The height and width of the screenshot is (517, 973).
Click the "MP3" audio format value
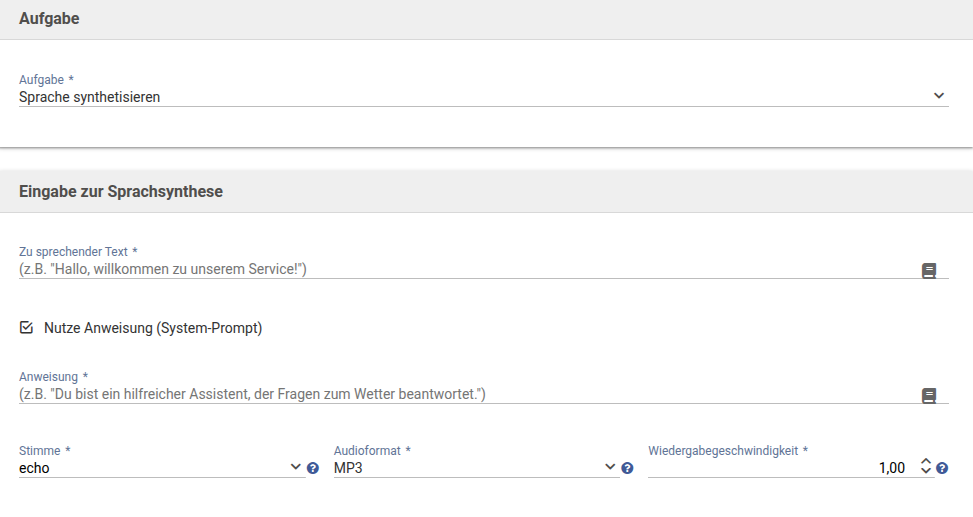pos(348,468)
